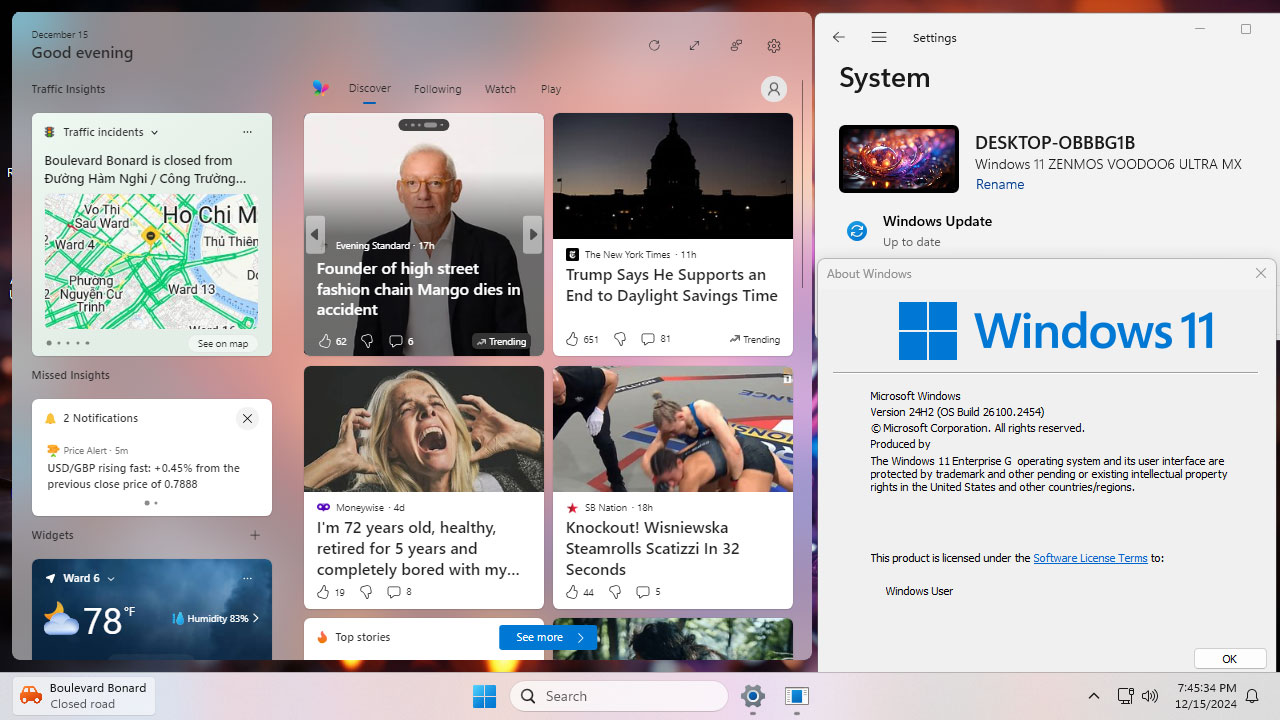Open Software License Terms link
The image size is (1280, 720).
point(1090,558)
